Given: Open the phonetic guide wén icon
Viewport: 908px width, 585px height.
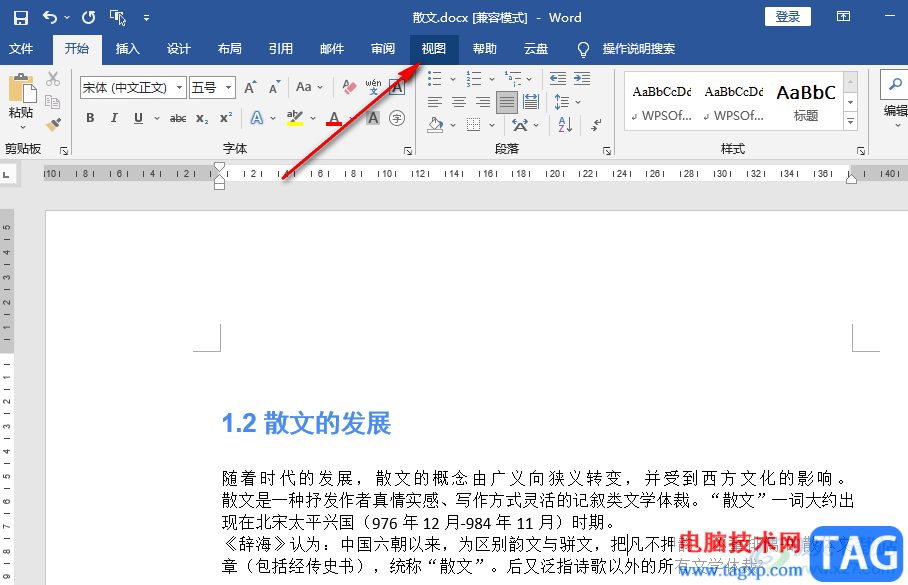Looking at the screenshot, I should [374, 87].
